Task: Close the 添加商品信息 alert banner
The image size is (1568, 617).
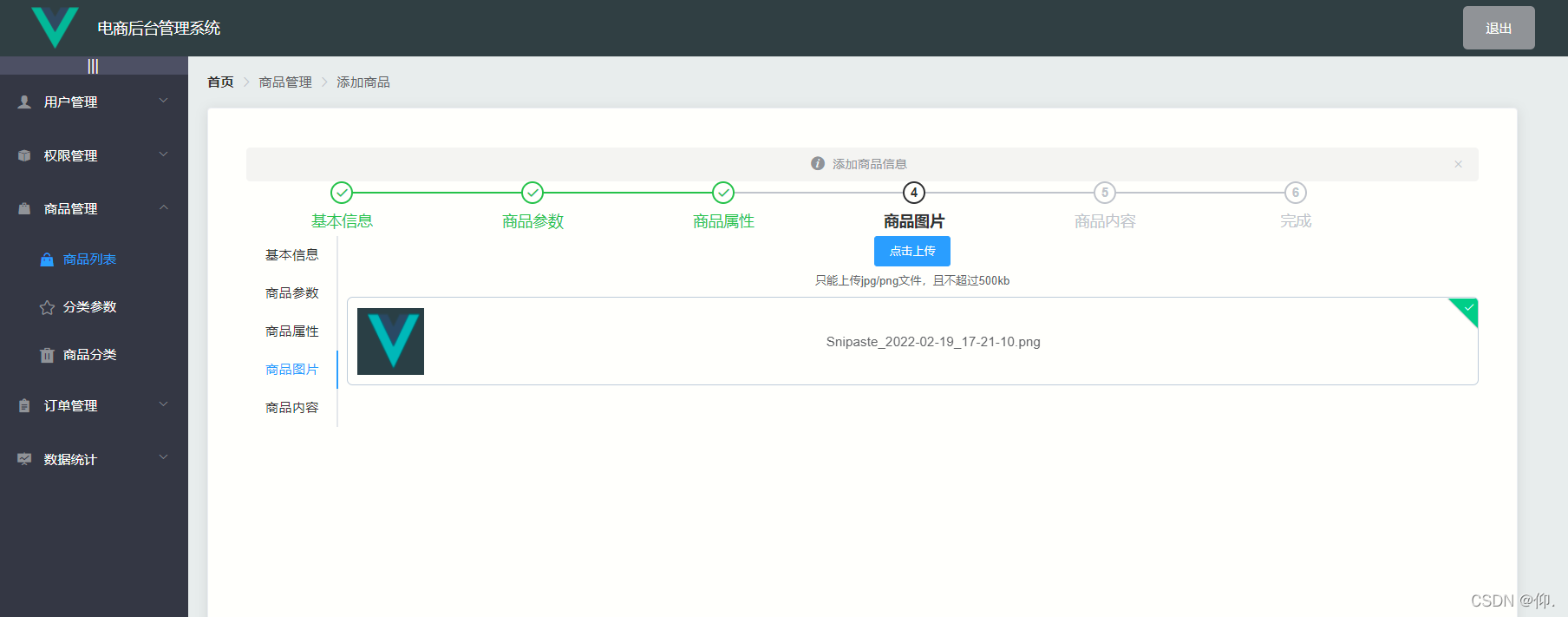Action: 1458,164
